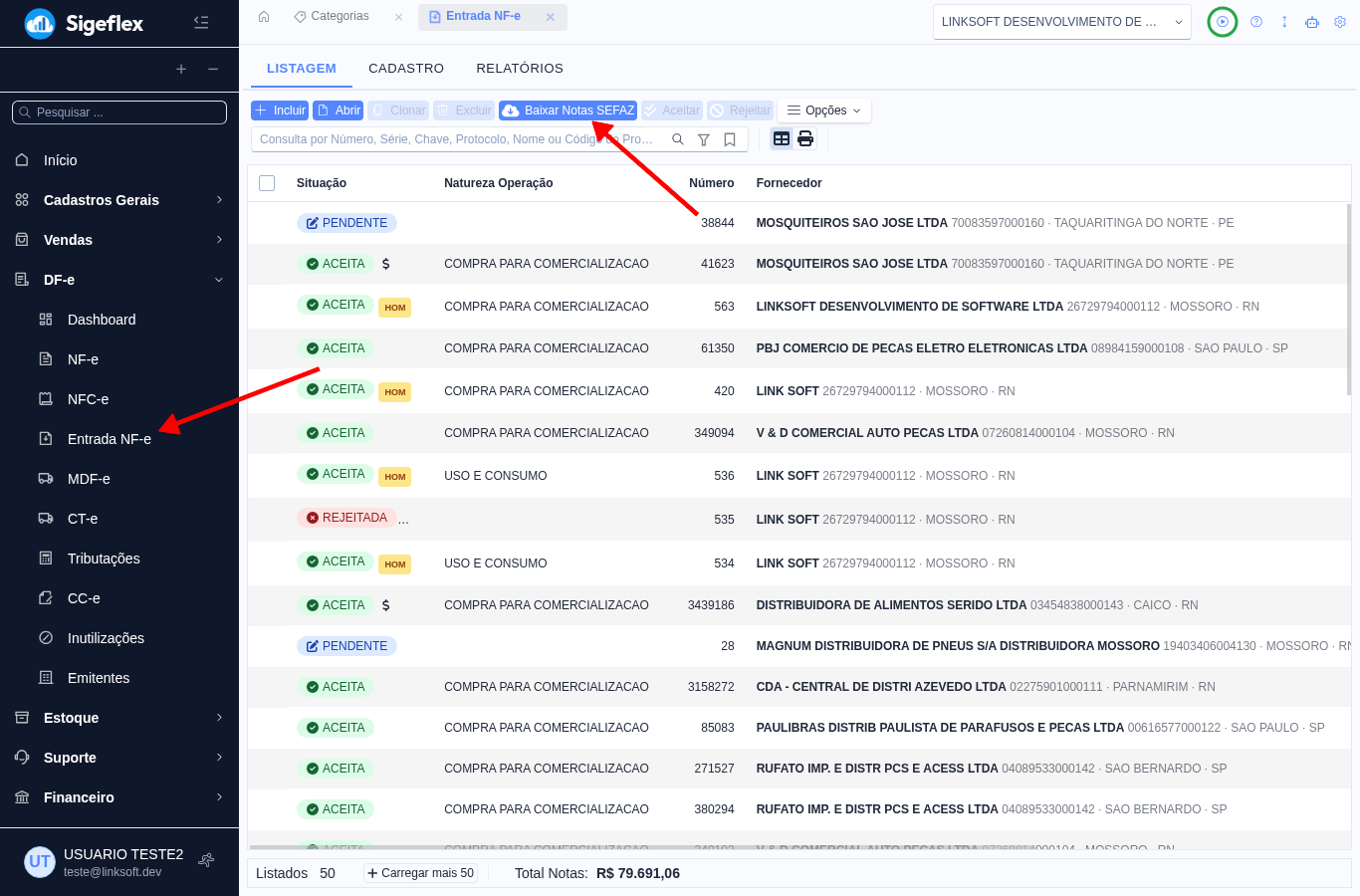Expand Estoque menu
Image resolution: width=1360 pixels, height=896 pixels.
click(x=119, y=718)
